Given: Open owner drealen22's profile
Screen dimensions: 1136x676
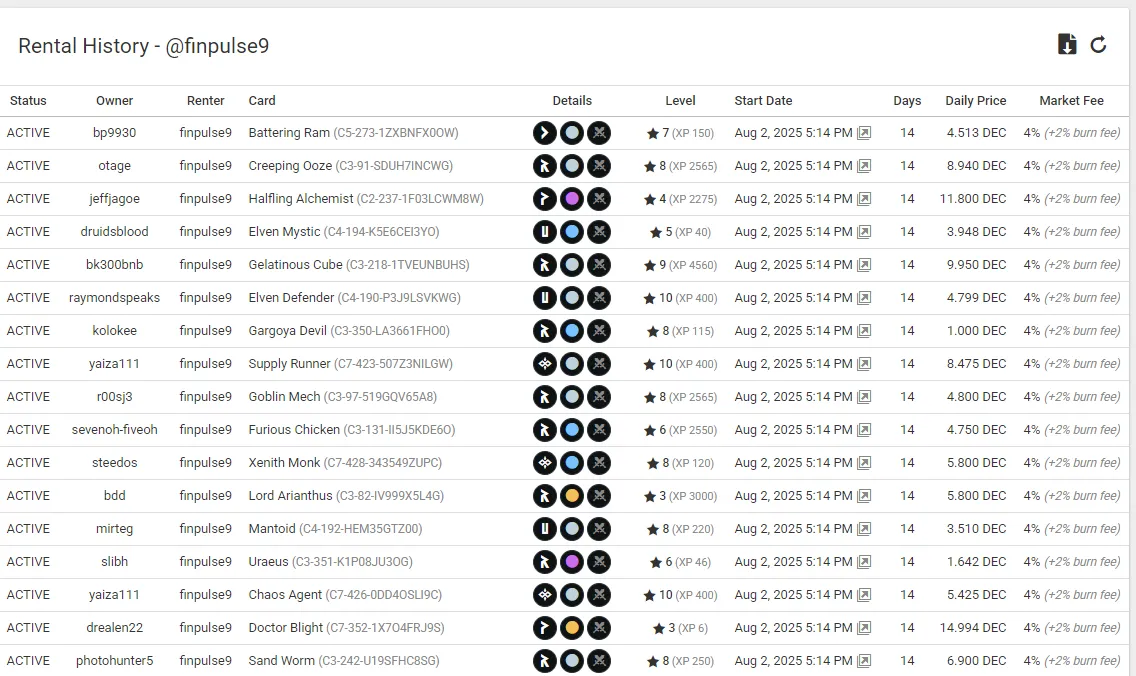Looking at the screenshot, I should coord(114,627).
